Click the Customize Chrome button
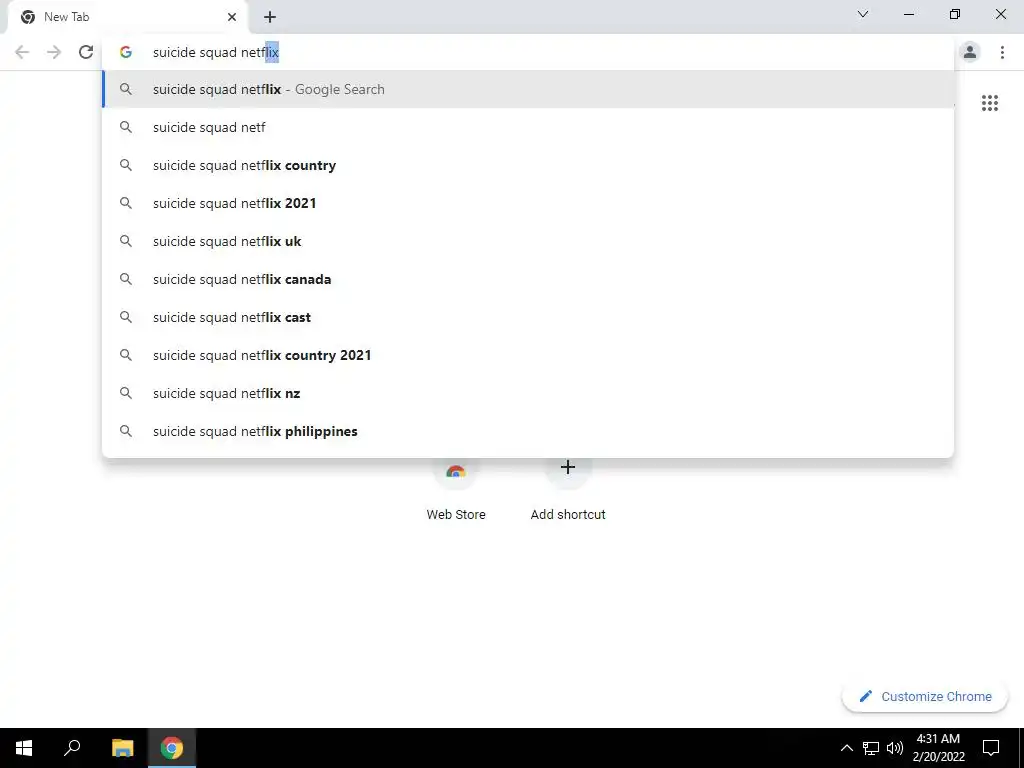The width and height of the screenshot is (1024, 768). pos(925,696)
